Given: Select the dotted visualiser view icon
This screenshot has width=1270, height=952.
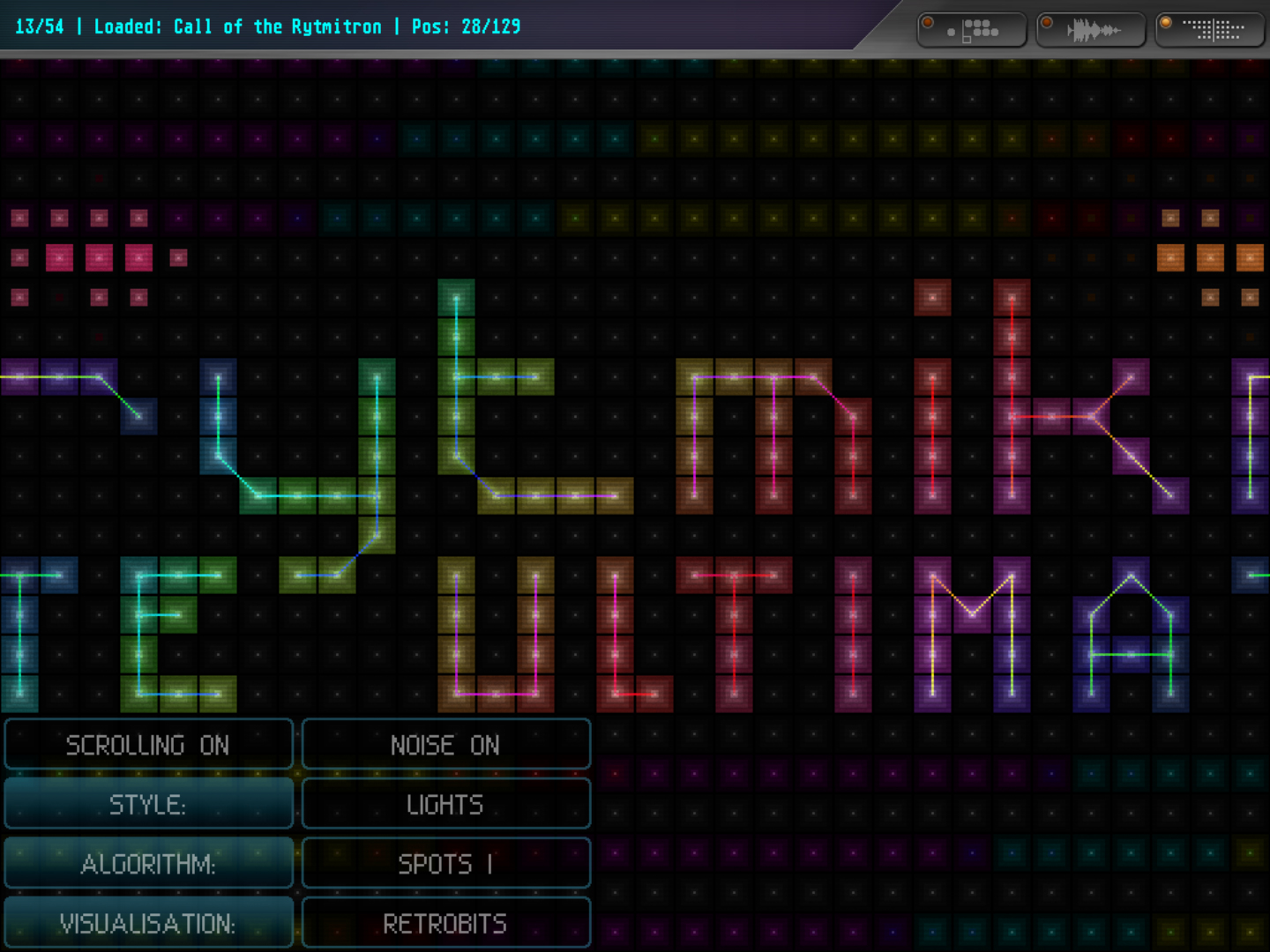Looking at the screenshot, I should (x=1210, y=30).
